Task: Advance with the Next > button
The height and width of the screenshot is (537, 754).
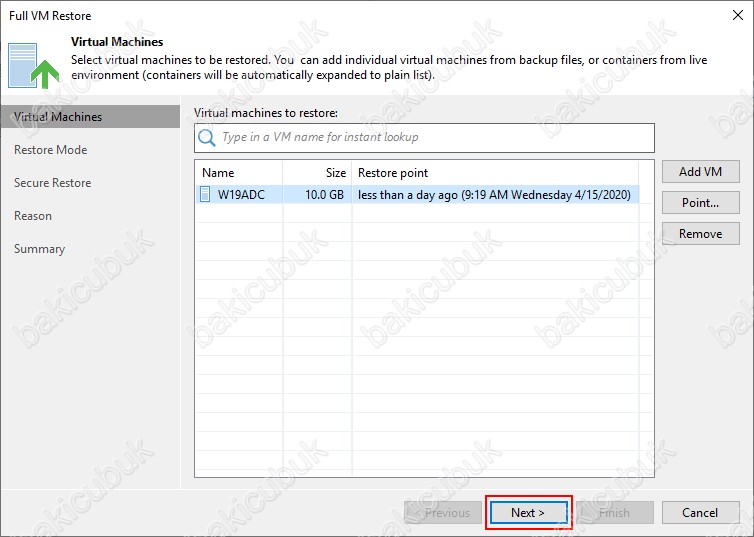Action: (528, 513)
